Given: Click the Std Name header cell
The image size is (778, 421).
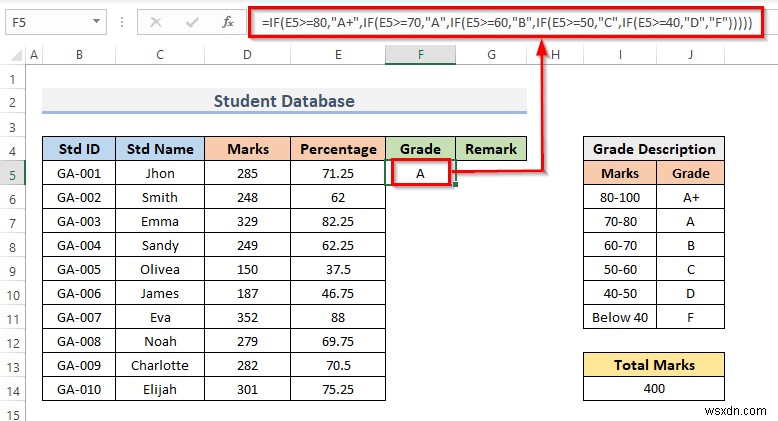Looking at the screenshot, I should pyautogui.click(x=160, y=149).
